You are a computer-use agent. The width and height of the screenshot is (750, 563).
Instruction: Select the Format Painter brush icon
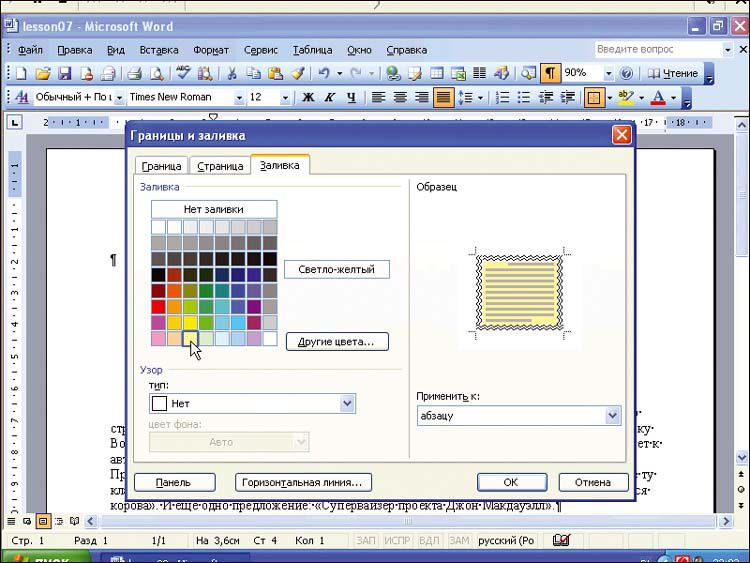point(297,73)
